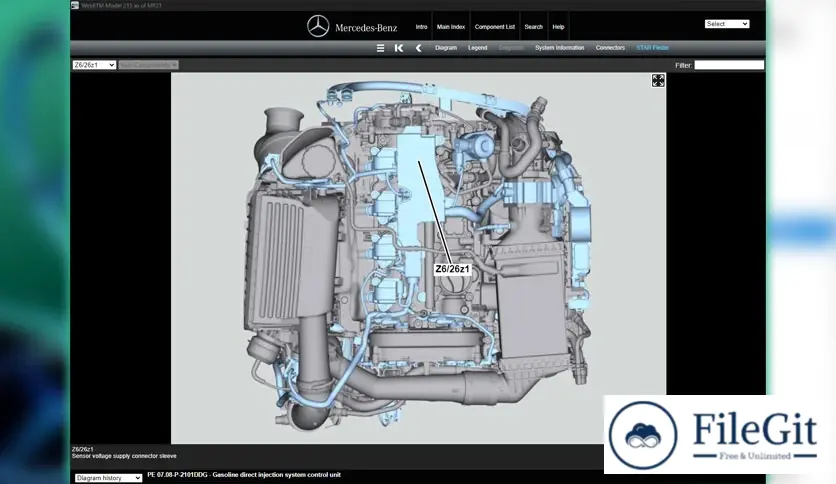This screenshot has width=836, height=484.
Task: Open the Search menu item
Action: pos(533,27)
